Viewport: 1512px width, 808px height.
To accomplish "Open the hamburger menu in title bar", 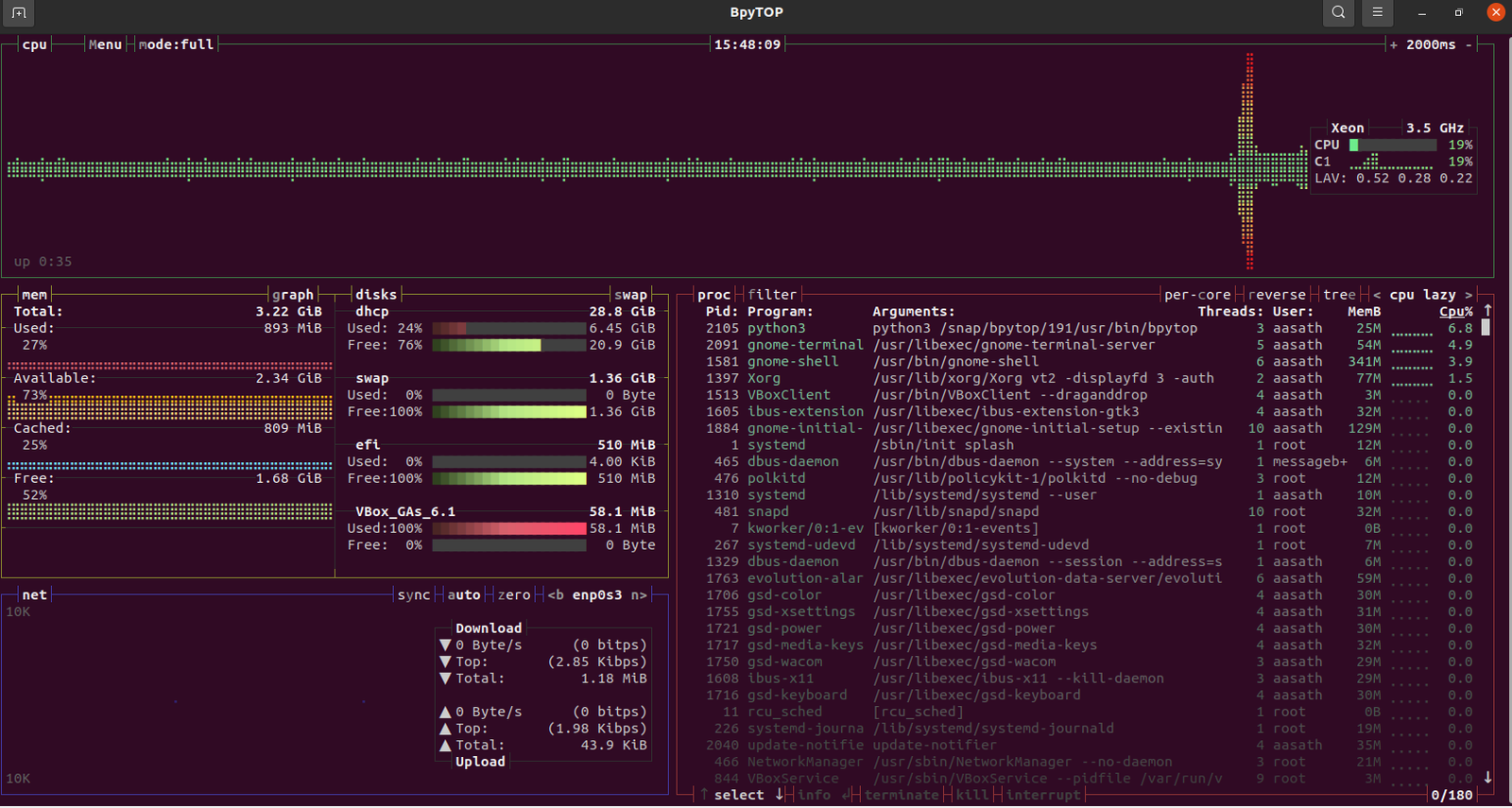I will tap(1377, 12).
